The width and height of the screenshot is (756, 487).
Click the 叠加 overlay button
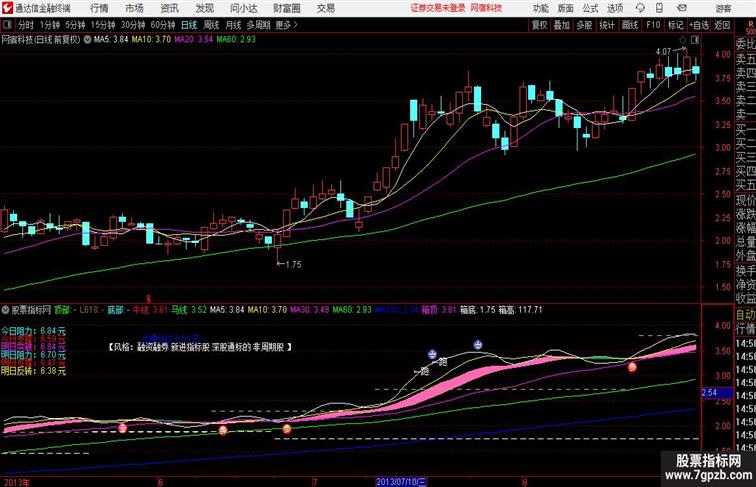(562, 25)
